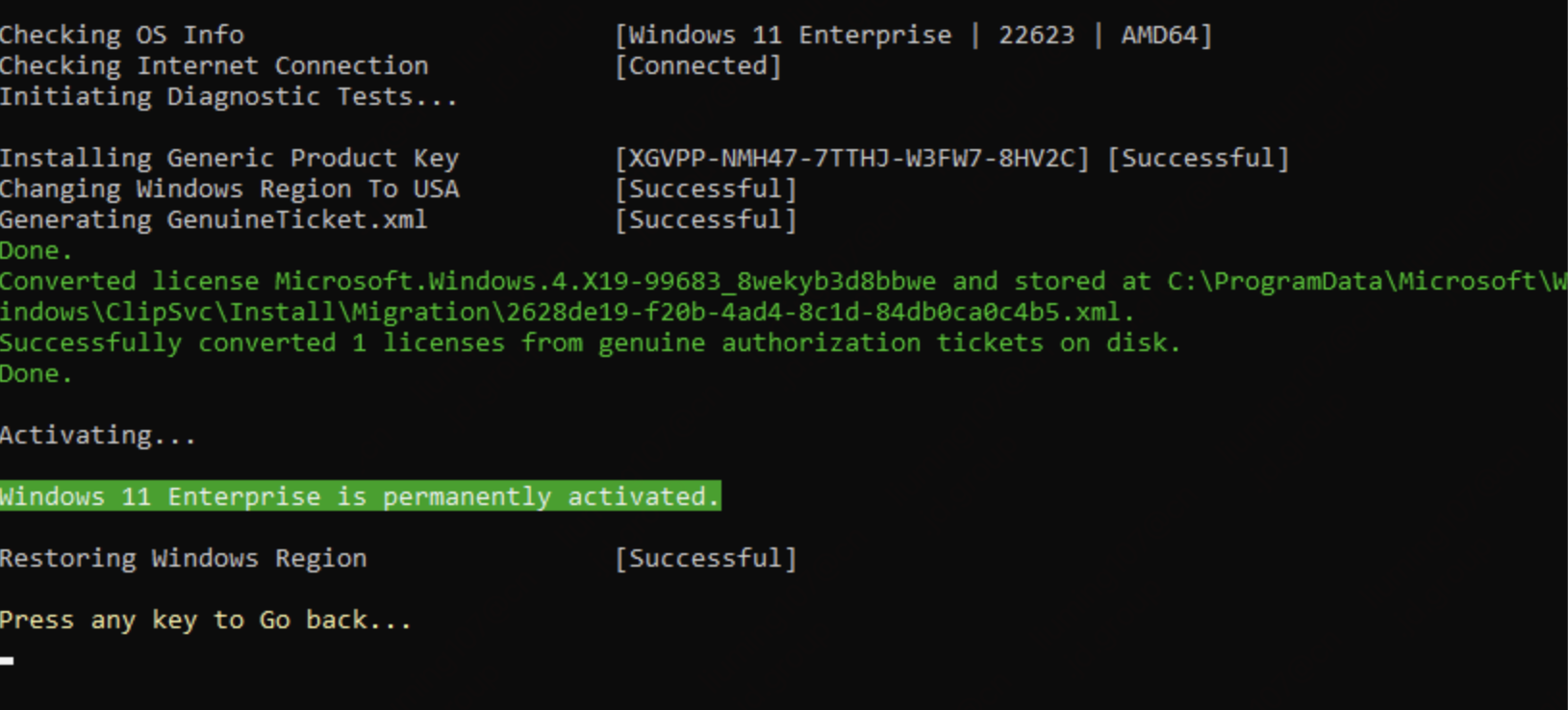Click 'Generating GenuineTicket.xml' line
1568x710 pixels.
(x=214, y=219)
